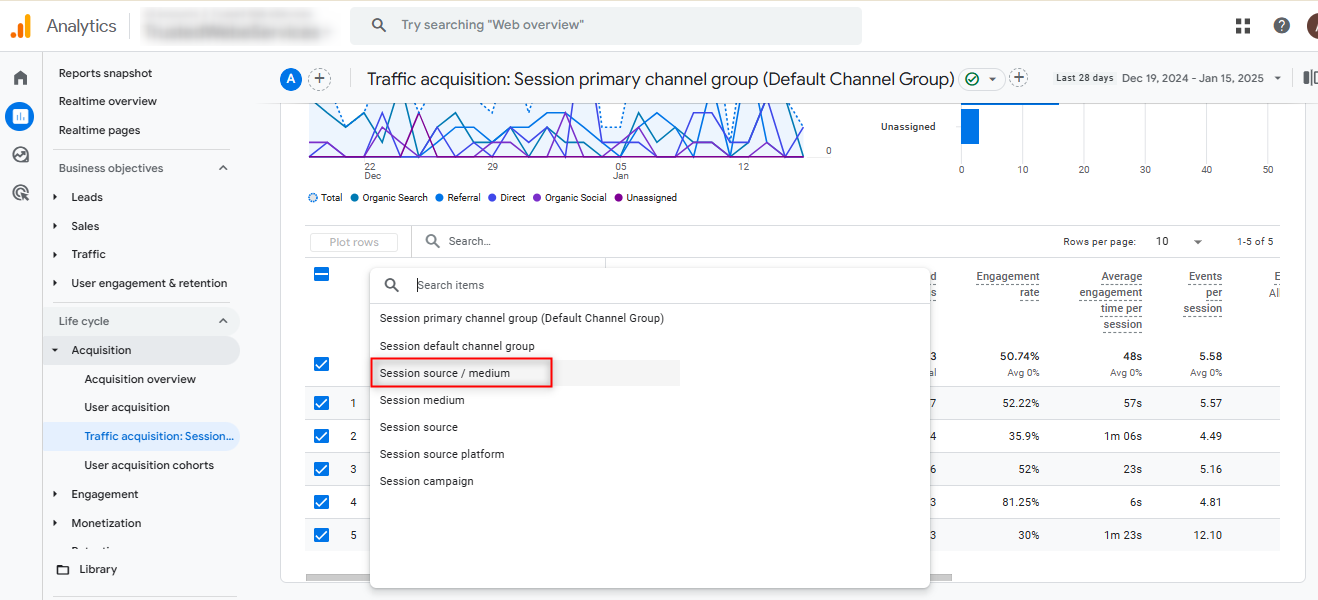Uncheck the row 1 checkbox

click(x=321, y=403)
